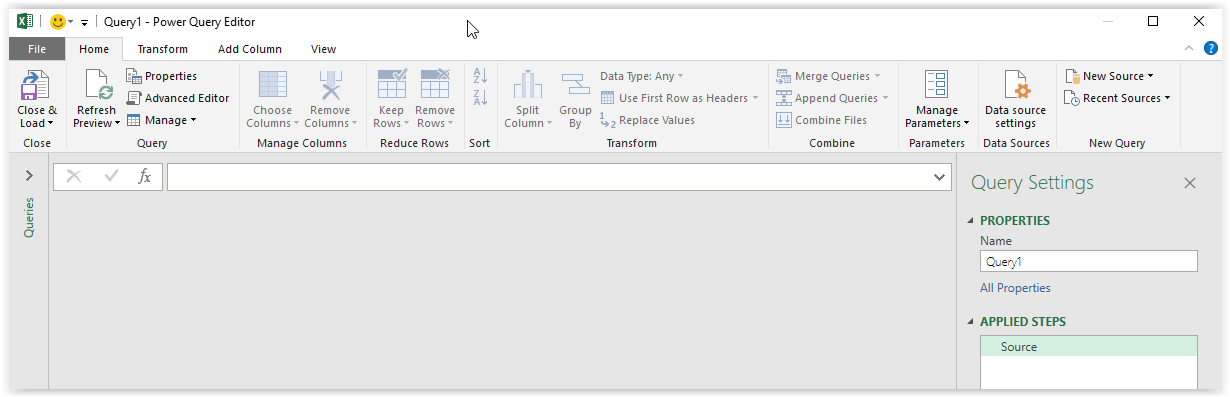This screenshot has width=1230, height=397.
Task: Sort ascending with the A-Z icon
Action: tap(480, 76)
